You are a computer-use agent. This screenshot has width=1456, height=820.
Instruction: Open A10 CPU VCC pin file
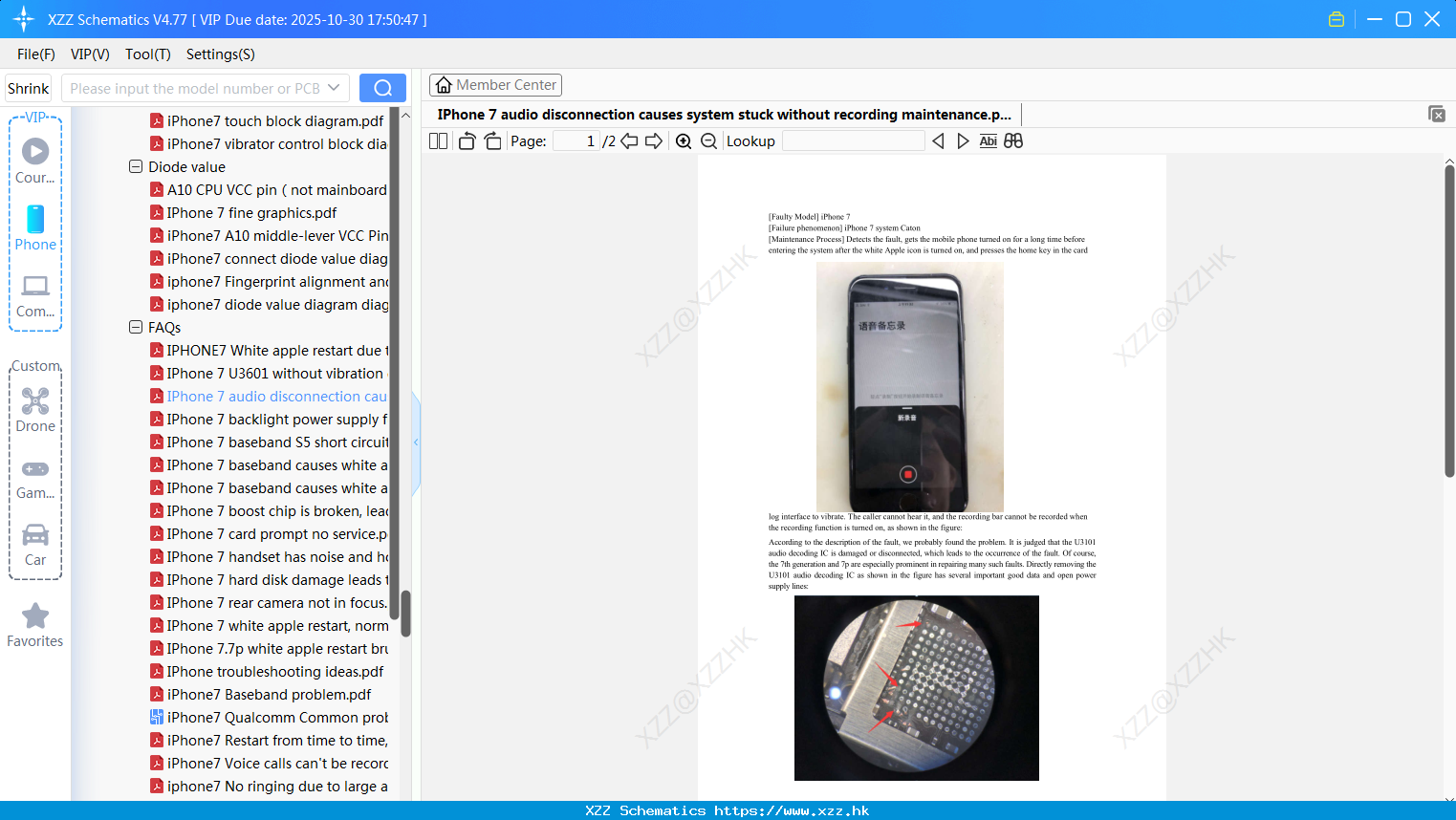277,190
